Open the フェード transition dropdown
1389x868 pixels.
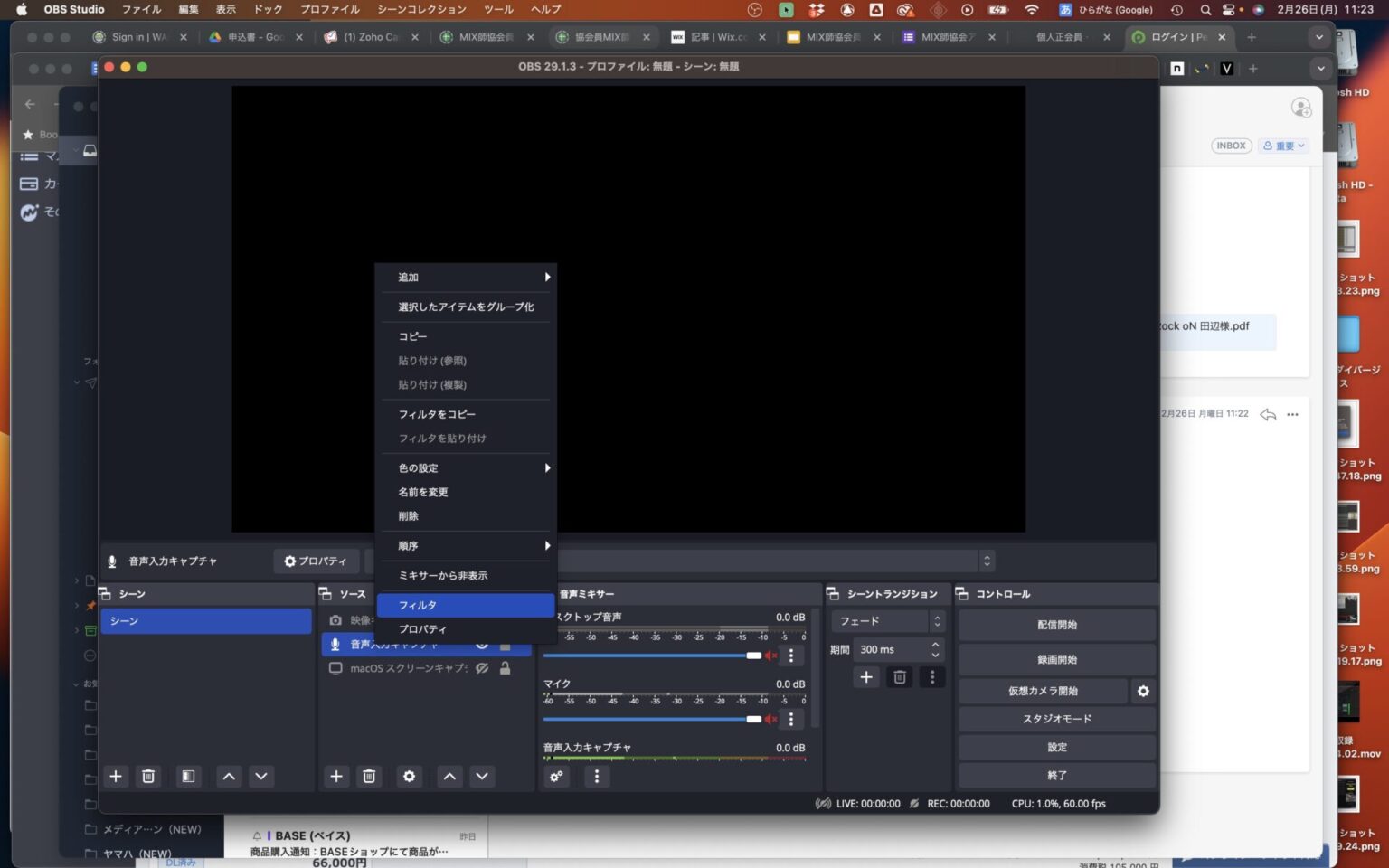coord(888,621)
